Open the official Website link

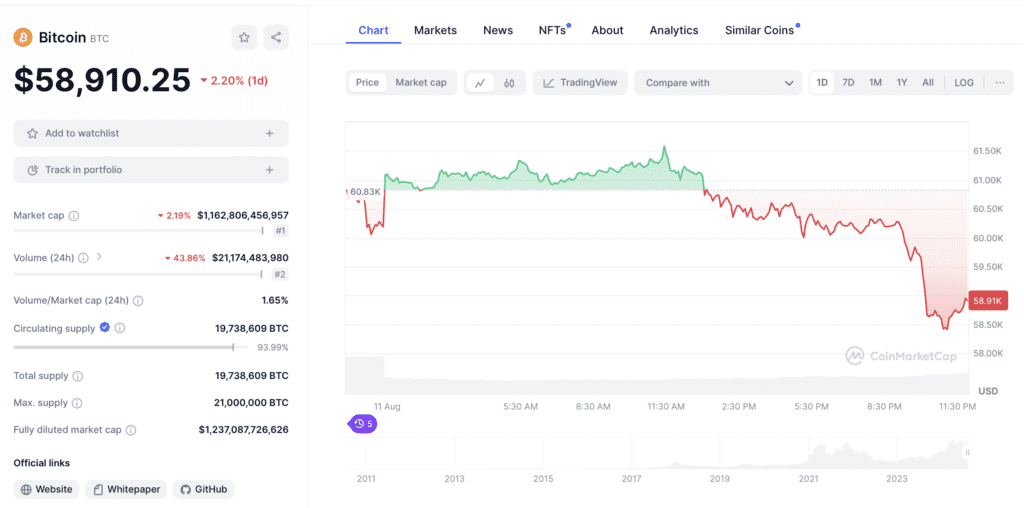tap(46, 489)
